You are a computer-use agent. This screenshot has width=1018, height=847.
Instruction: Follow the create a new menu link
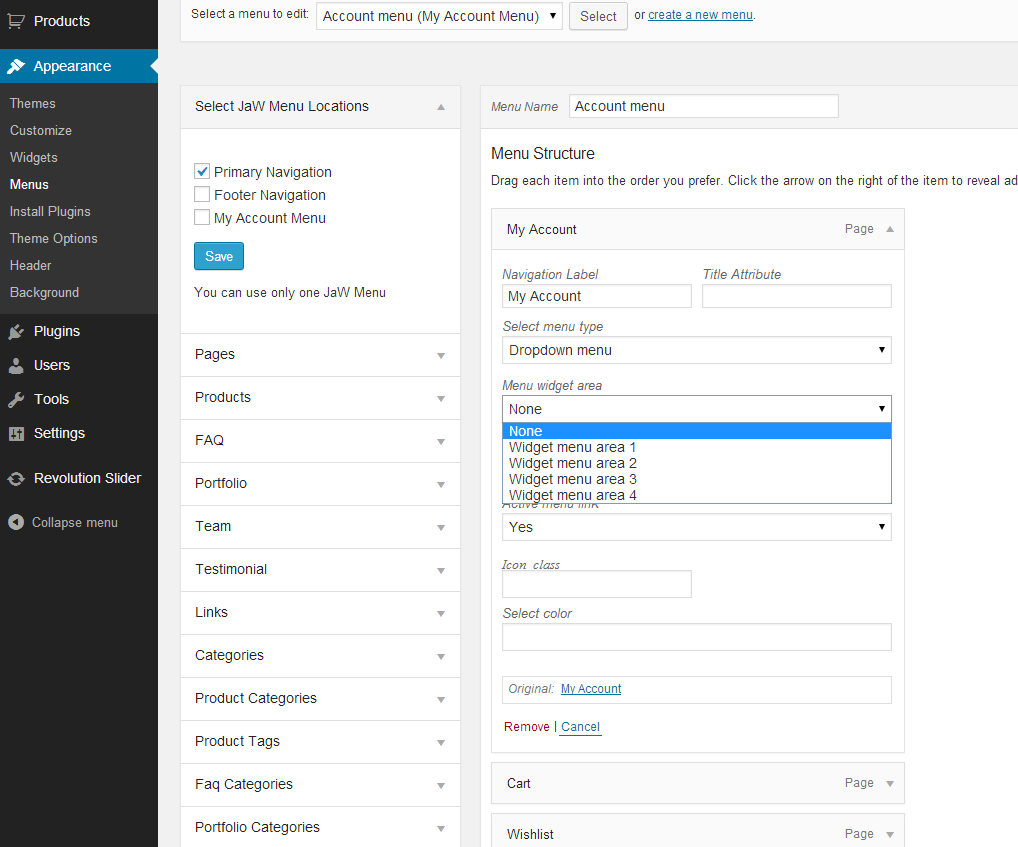(700, 15)
